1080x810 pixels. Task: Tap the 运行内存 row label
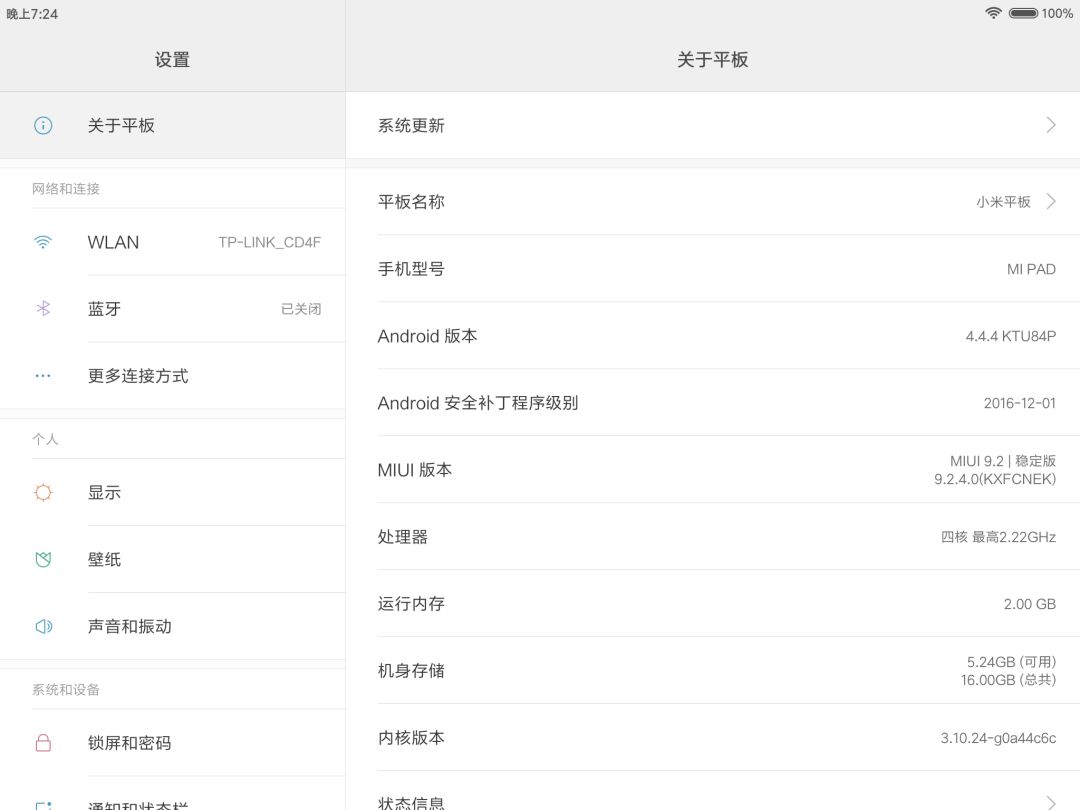pyautogui.click(x=411, y=603)
